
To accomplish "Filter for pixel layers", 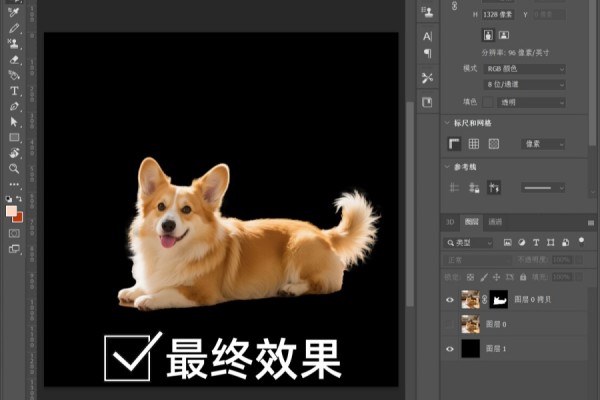I will pos(507,243).
